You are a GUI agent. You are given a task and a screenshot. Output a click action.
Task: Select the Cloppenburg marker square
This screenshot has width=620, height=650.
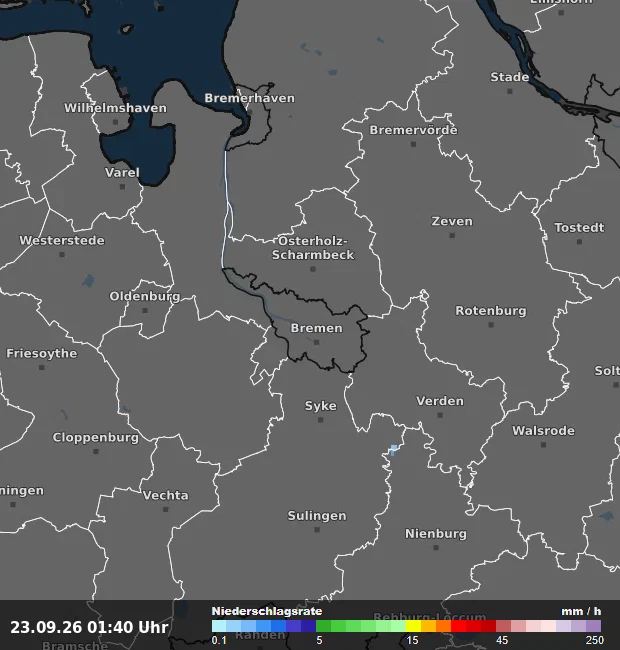pos(96,451)
